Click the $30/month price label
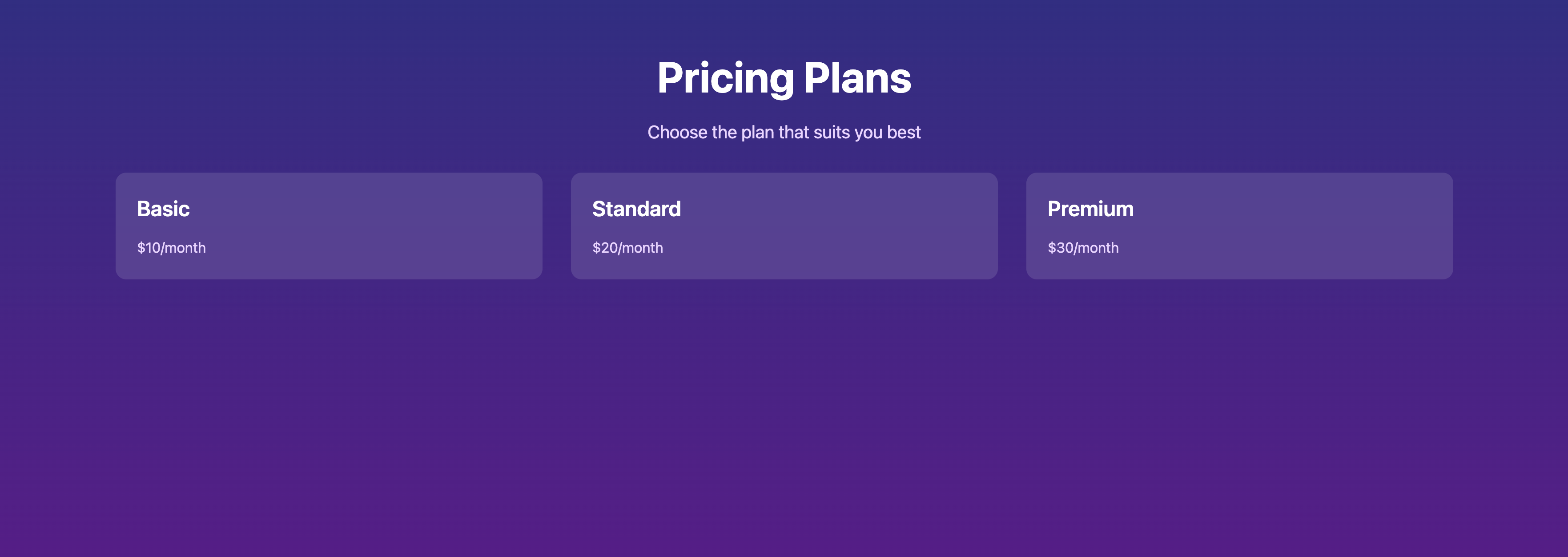1568x557 pixels. (x=1083, y=248)
